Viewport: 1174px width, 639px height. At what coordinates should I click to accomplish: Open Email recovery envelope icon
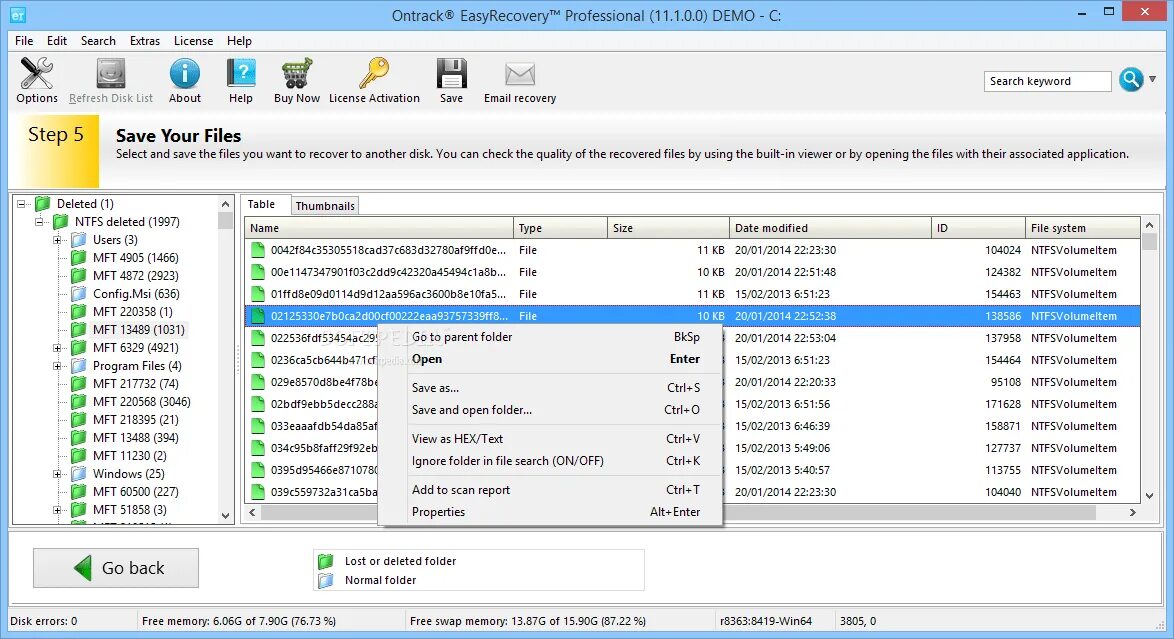click(x=520, y=74)
